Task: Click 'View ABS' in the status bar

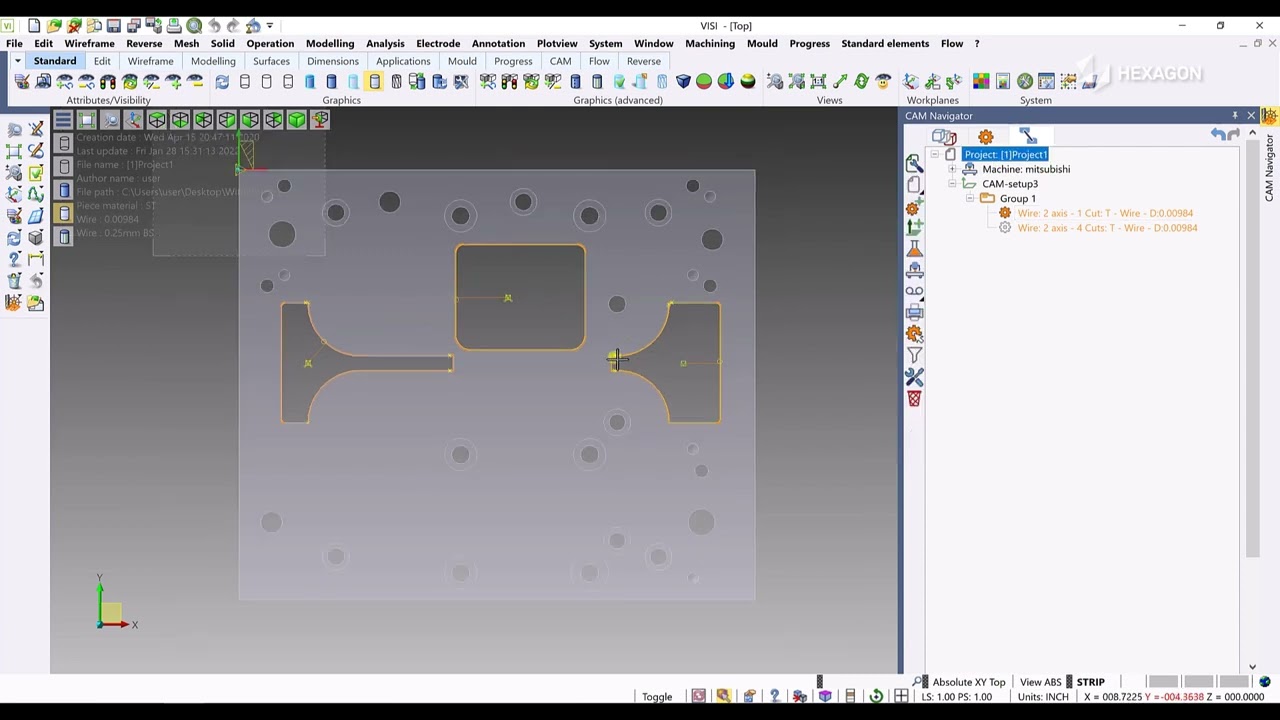Action: pos(1040,682)
